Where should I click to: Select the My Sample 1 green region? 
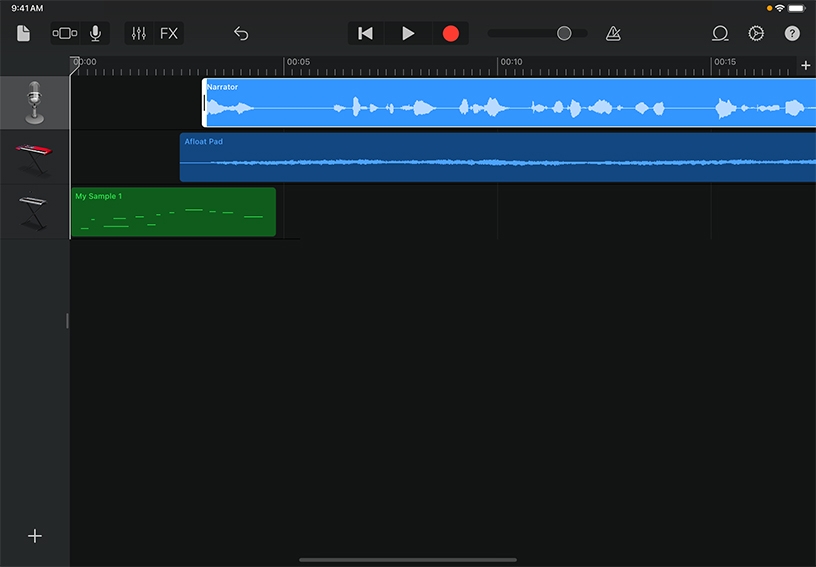coord(173,211)
